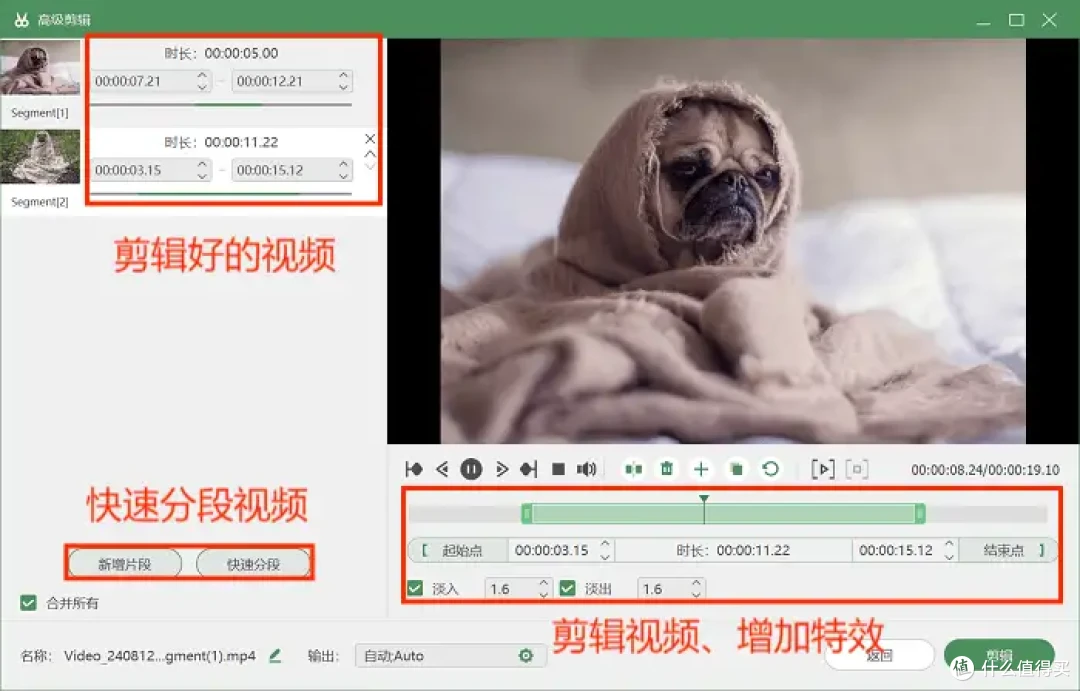Click Segment[2] start field in segment list
The height and width of the screenshot is (691, 1080).
pyautogui.click(x=151, y=169)
